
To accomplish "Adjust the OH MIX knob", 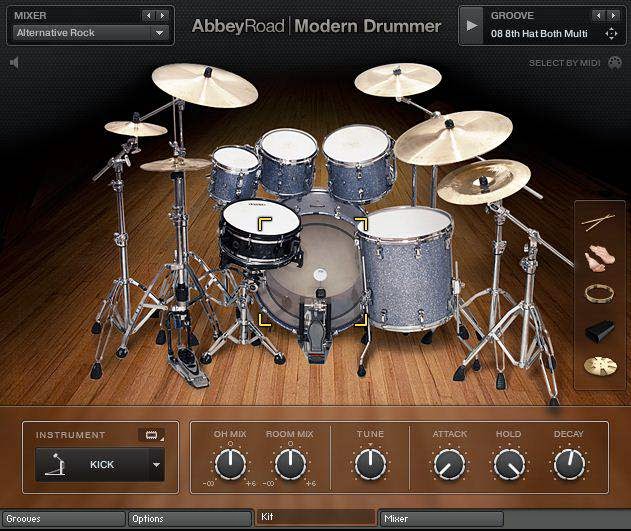I will pos(230,464).
